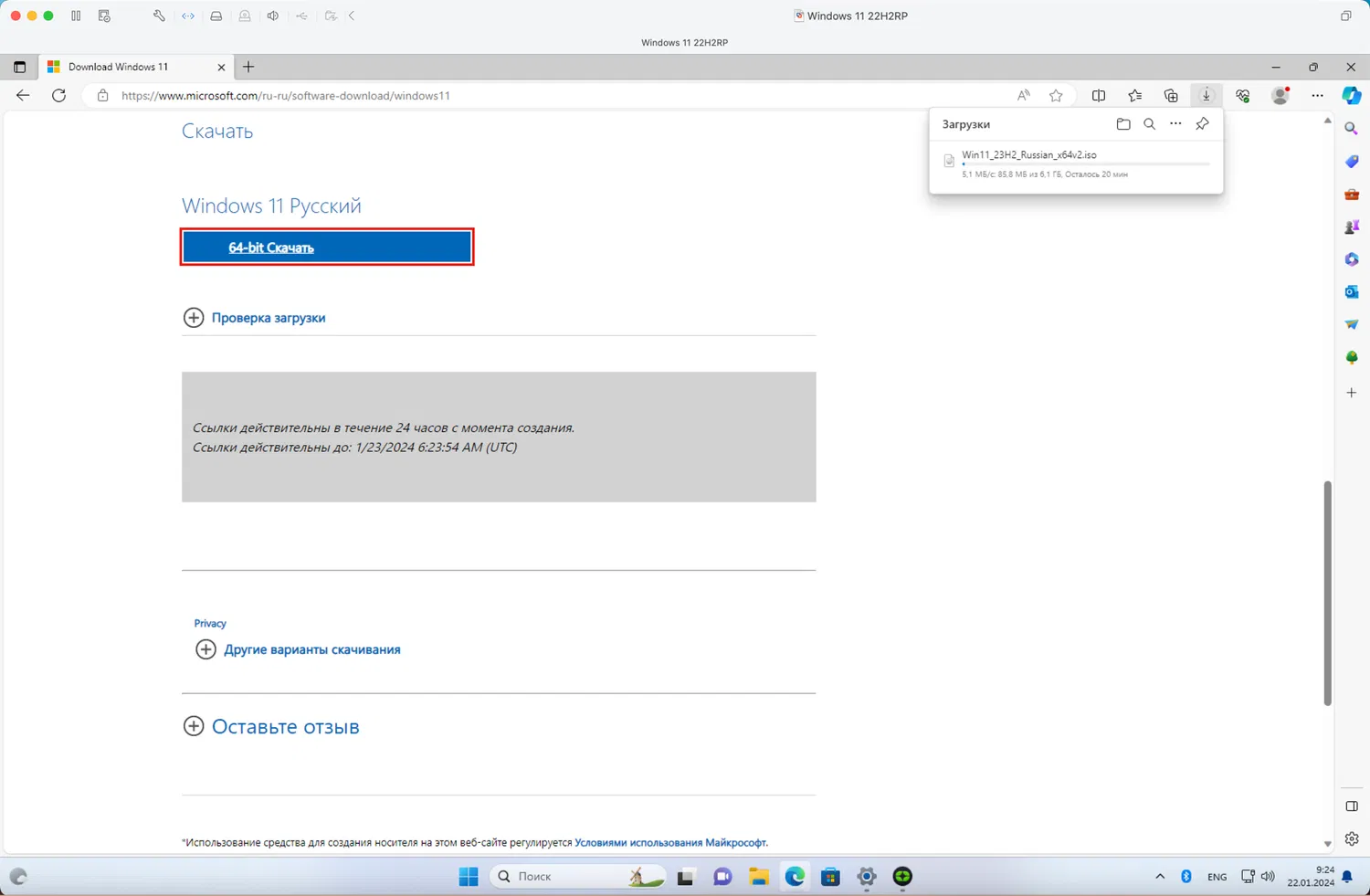View site information lock icon
This screenshot has width=1370, height=896.
click(102, 95)
